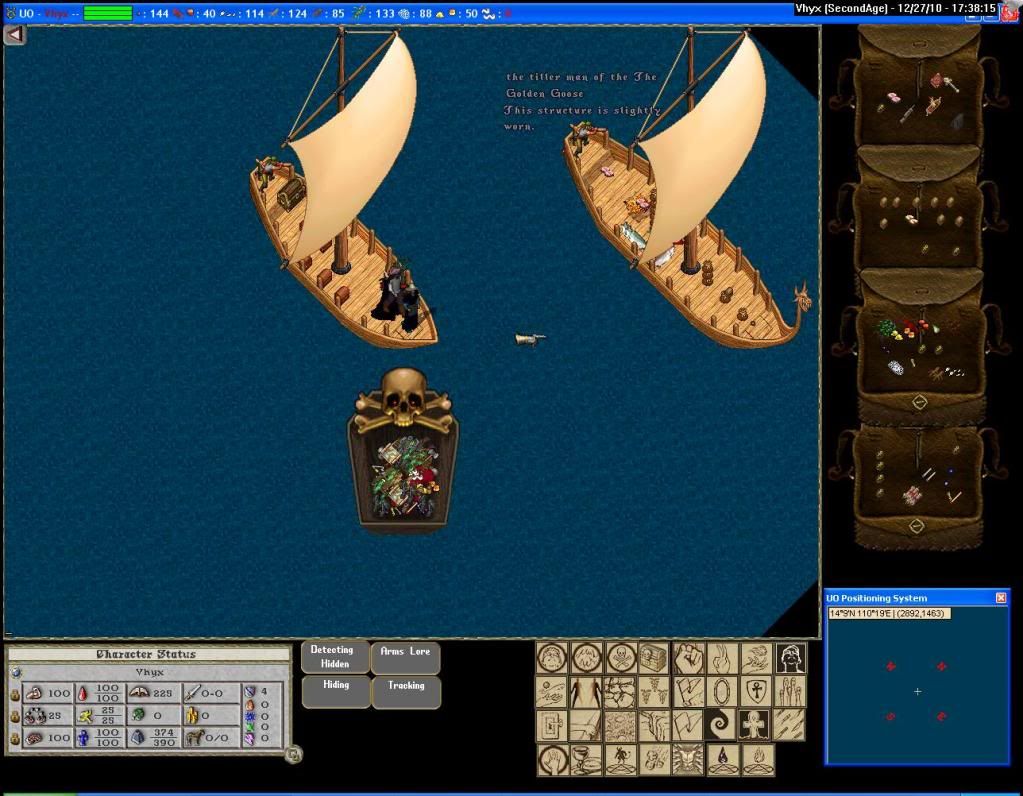This screenshot has width=1023, height=796.
Task: Use the Detecting Hidden skill button
Action: pos(335,657)
